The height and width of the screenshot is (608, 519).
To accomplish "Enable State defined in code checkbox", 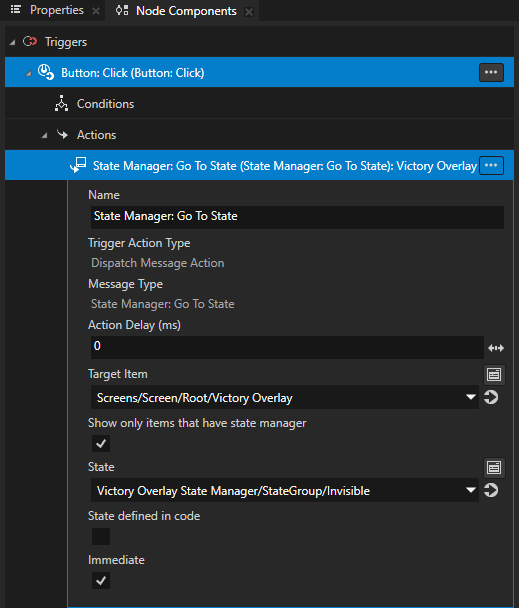I will (101, 536).
